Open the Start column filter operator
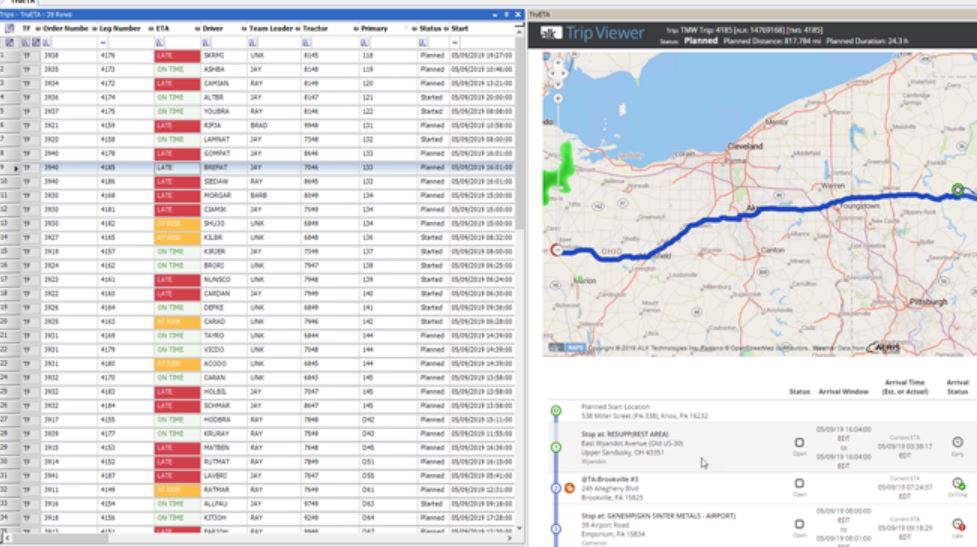 [455, 42]
